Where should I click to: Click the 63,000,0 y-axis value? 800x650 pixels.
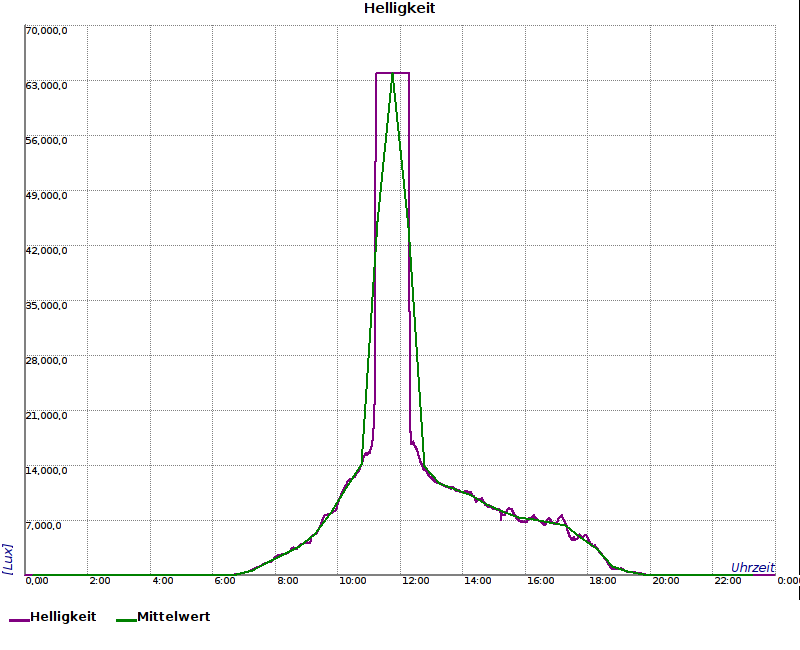pos(46,86)
